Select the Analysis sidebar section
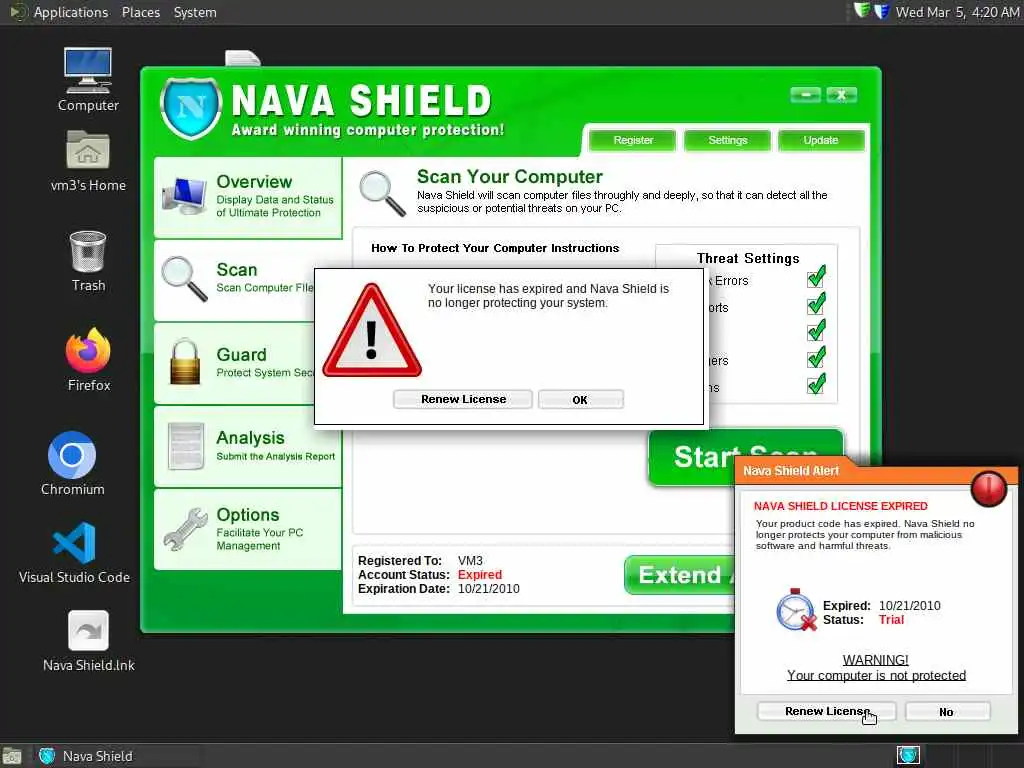This screenshot has height=768, width=1024. pyautogui.click(x=248, y=446)
